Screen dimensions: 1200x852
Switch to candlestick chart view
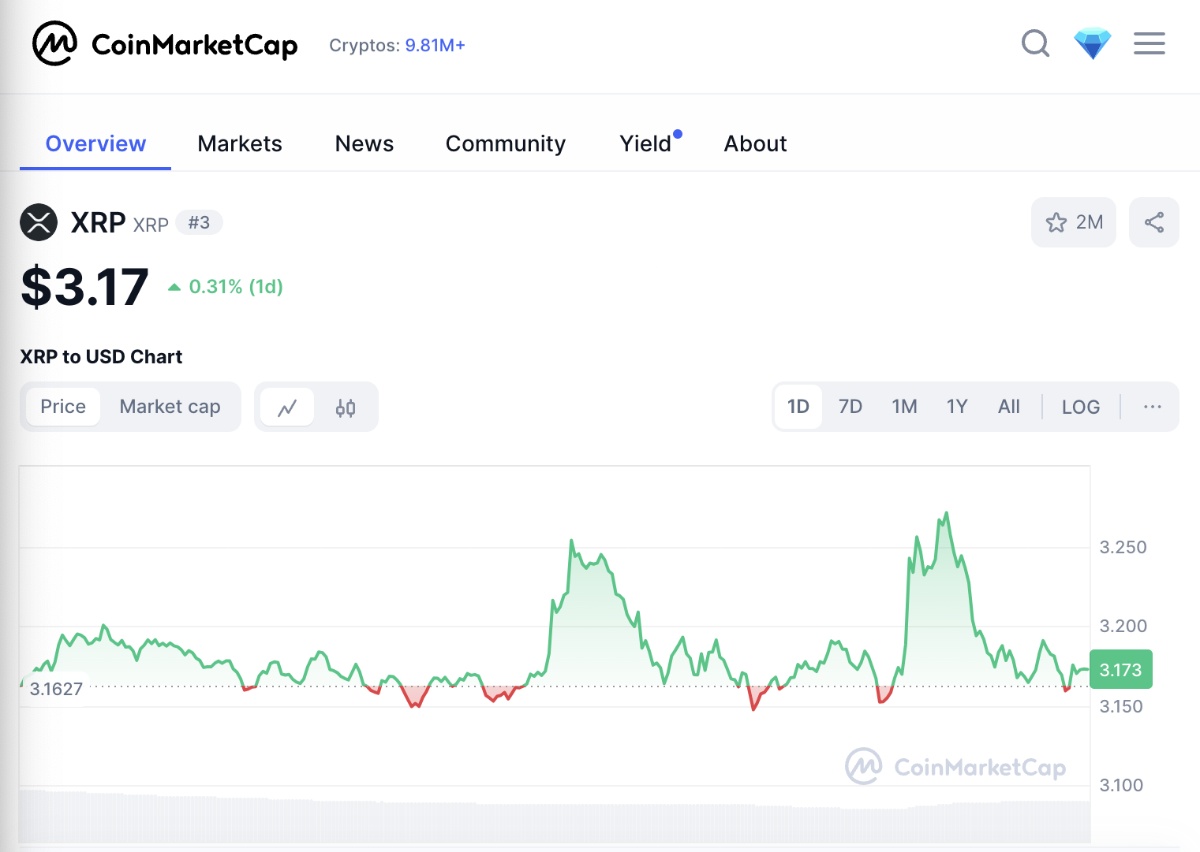tap(345, 407)
